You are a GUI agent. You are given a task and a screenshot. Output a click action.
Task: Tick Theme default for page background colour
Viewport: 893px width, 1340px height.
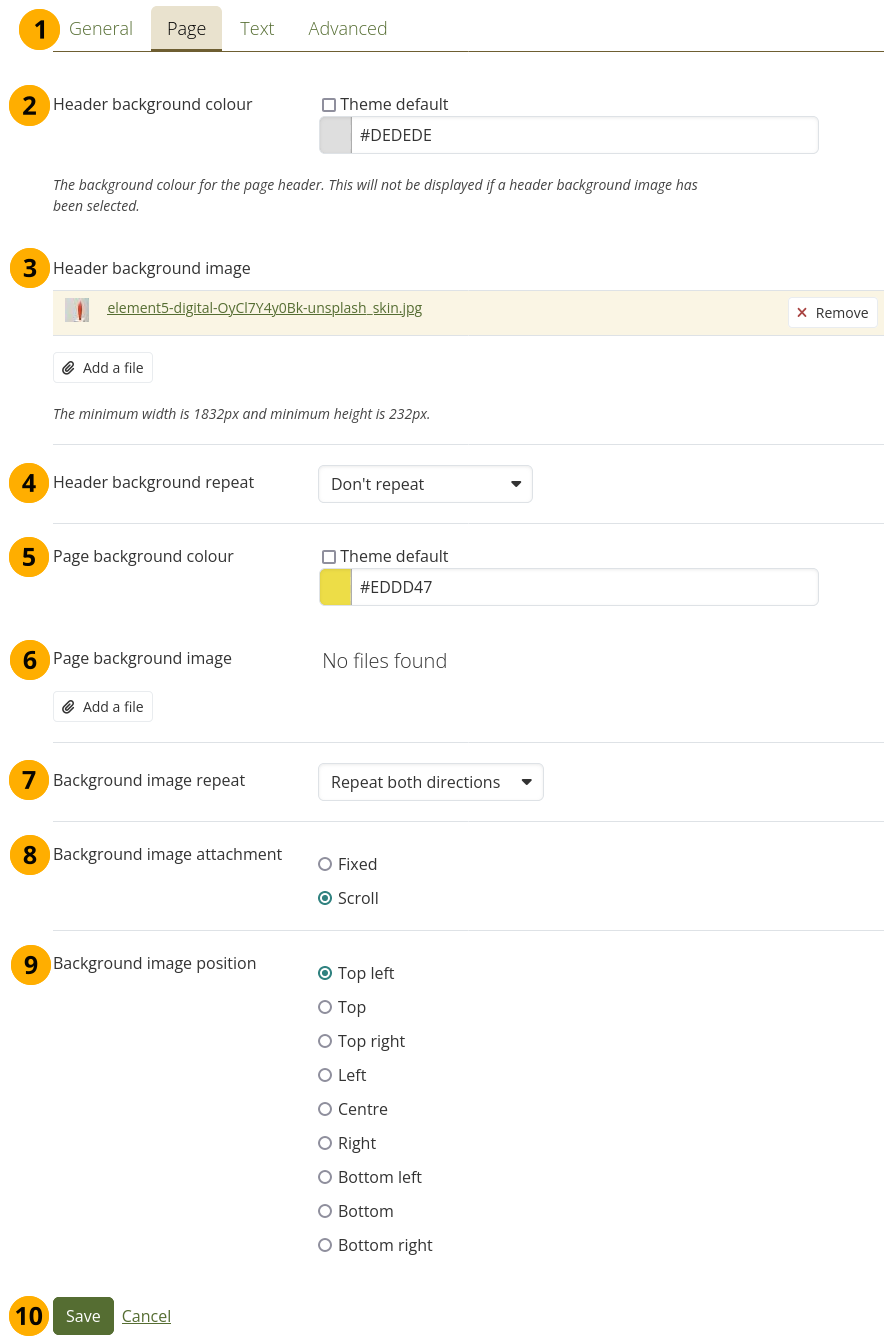click(329, 557)
